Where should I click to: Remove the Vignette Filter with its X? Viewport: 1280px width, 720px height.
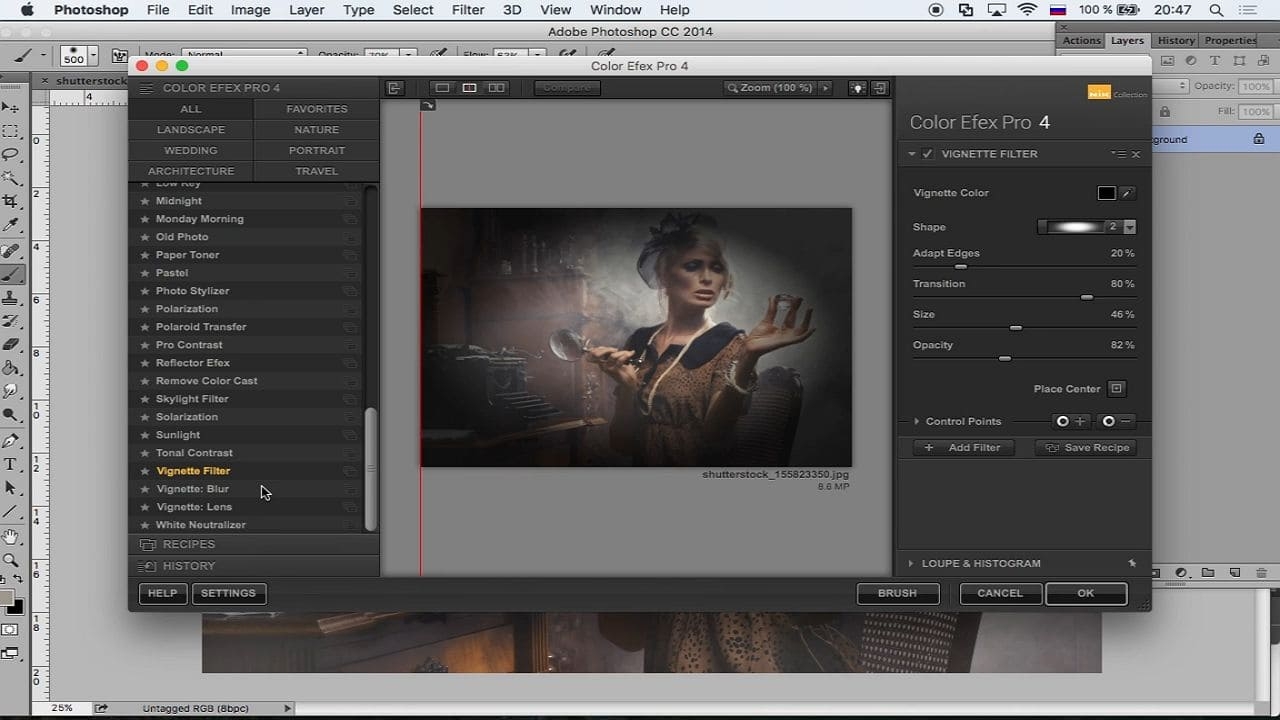tap(1136, 154)
